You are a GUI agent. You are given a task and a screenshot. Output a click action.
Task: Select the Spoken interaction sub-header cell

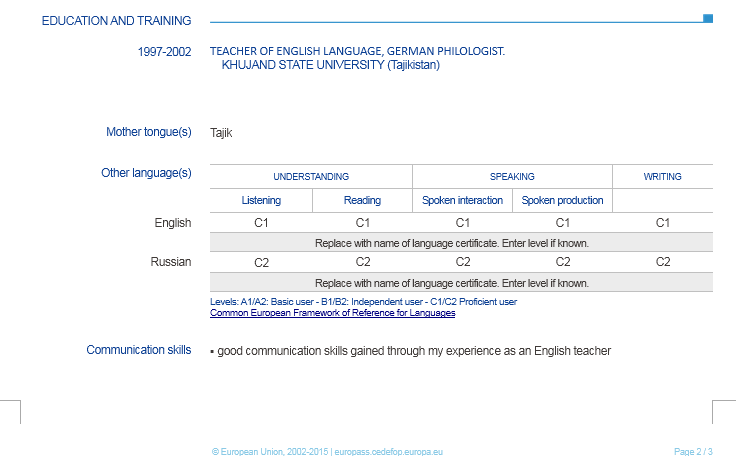click(462, 200)
